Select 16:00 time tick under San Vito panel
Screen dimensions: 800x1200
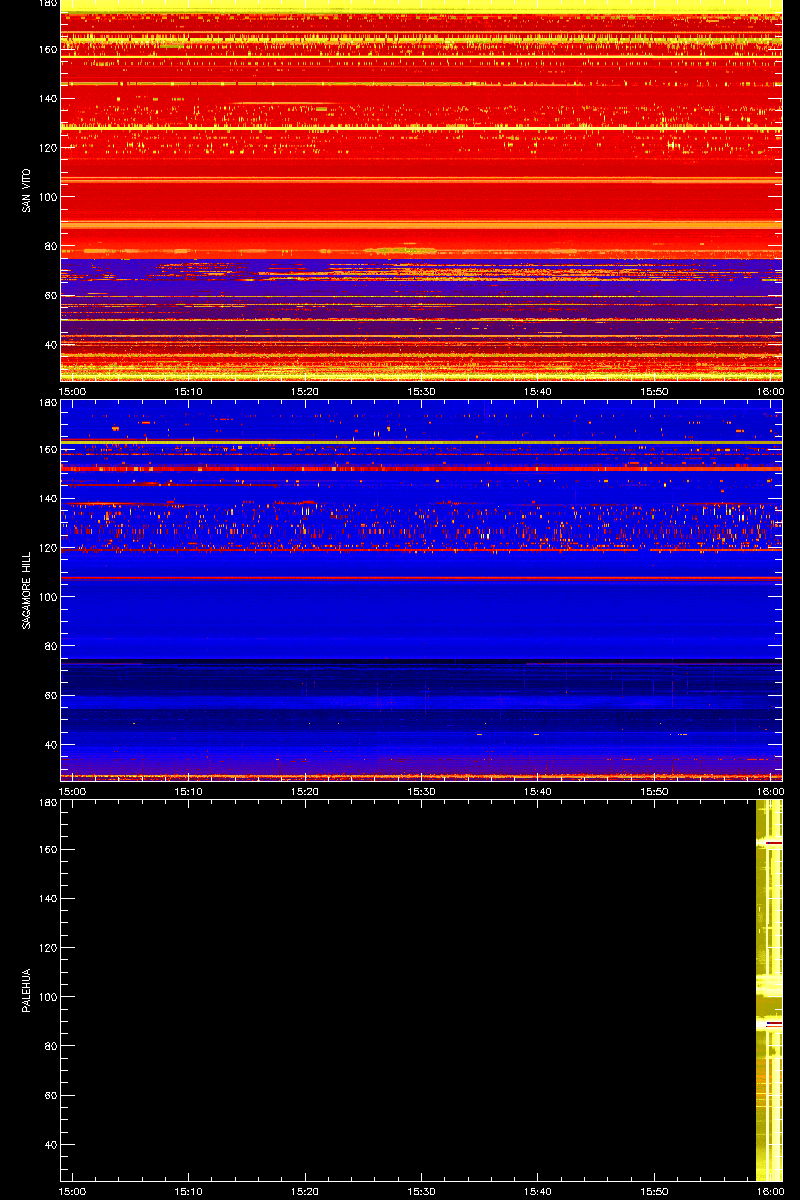(770, 392)
